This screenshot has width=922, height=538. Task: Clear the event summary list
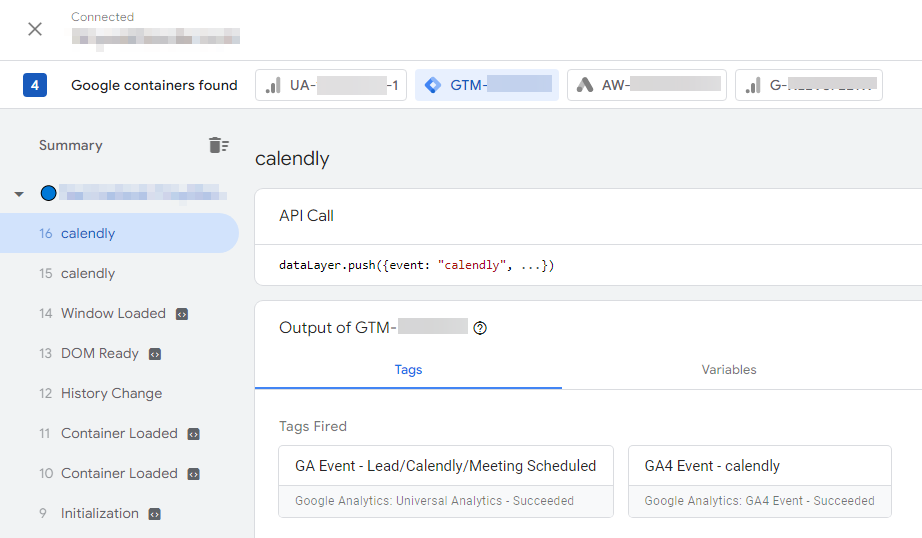pos(218,145)
